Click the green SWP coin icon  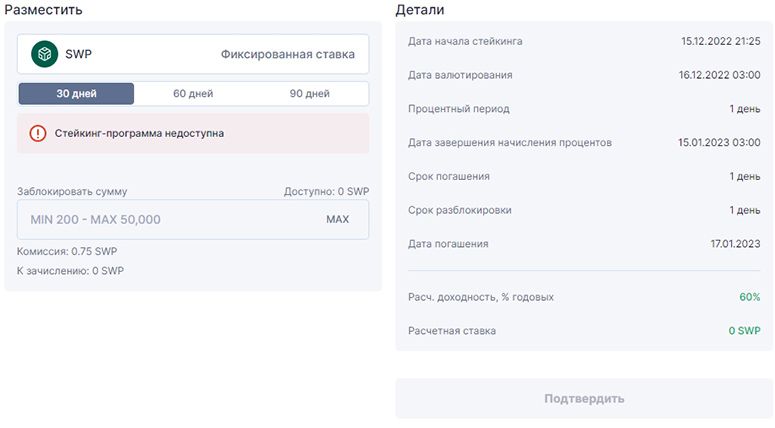(44, 54)
